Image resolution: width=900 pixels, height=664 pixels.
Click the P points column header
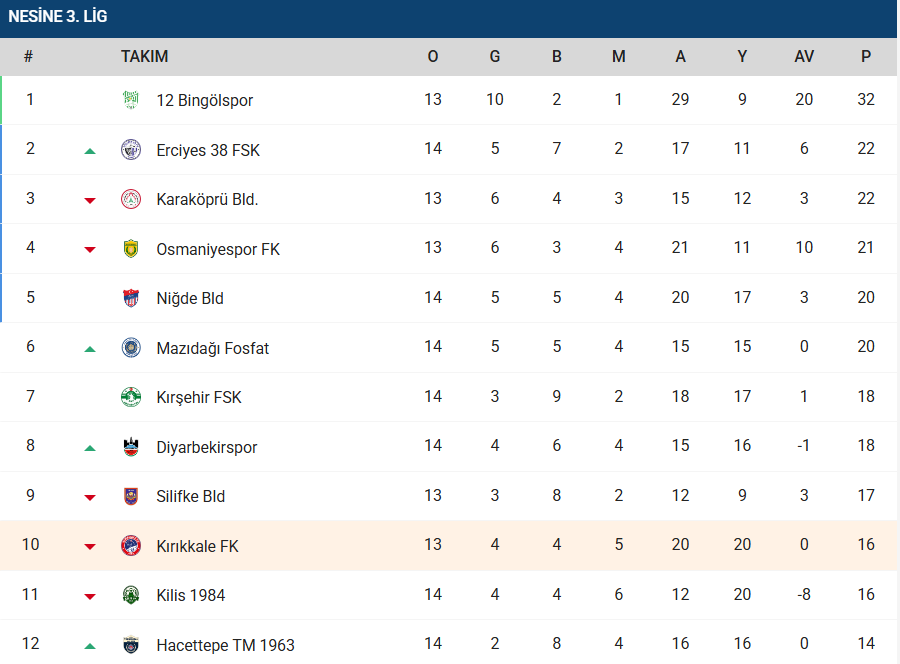[866, 57]
